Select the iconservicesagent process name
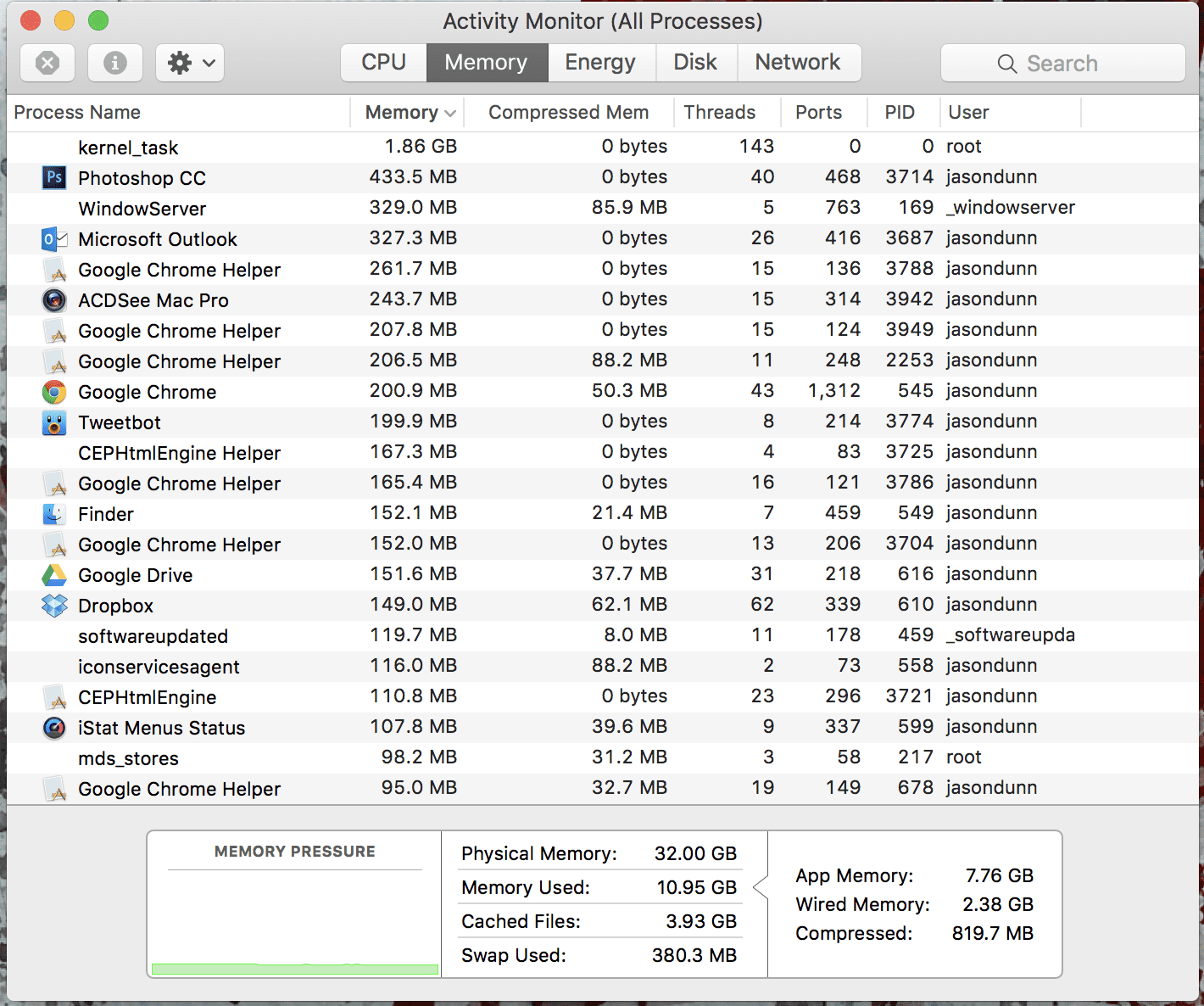 pyautogui.click(x=159, y=667)
